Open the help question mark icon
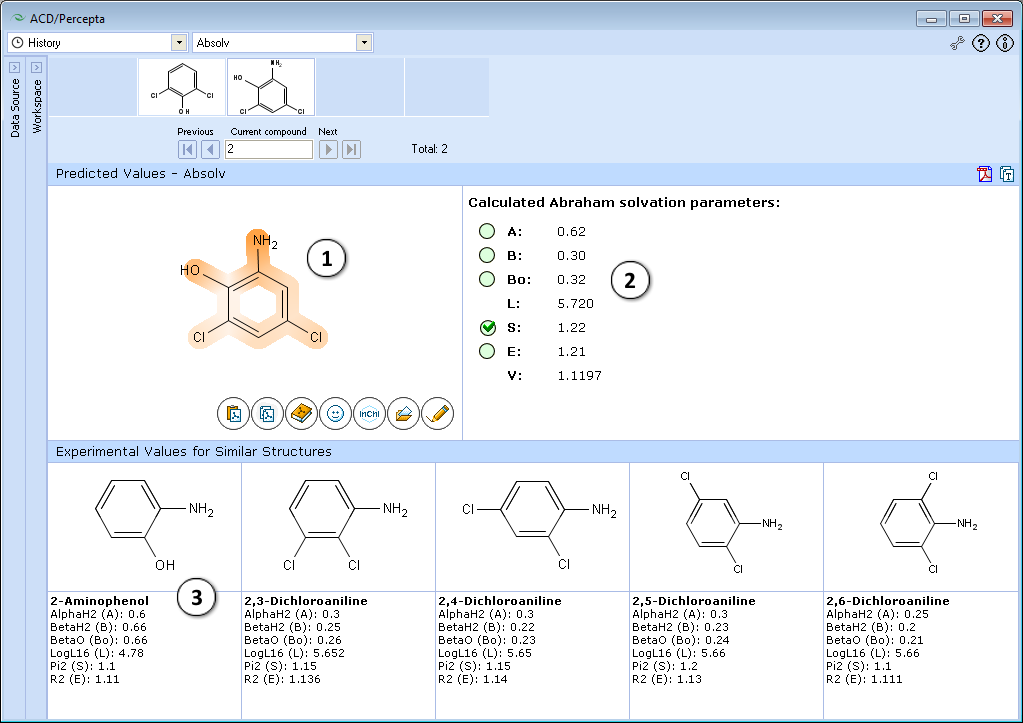The height and width of the screenshot is (723, 1023). [x=981, y=43]
